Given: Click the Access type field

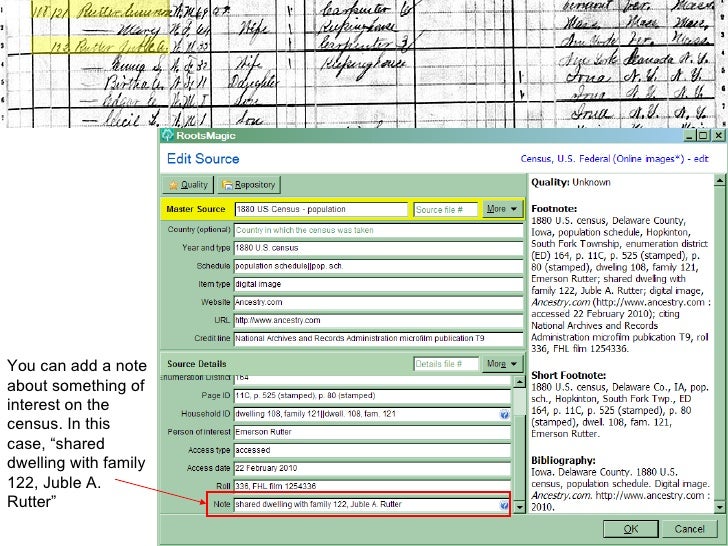Looking at the screenshot, I should point(372,450).
